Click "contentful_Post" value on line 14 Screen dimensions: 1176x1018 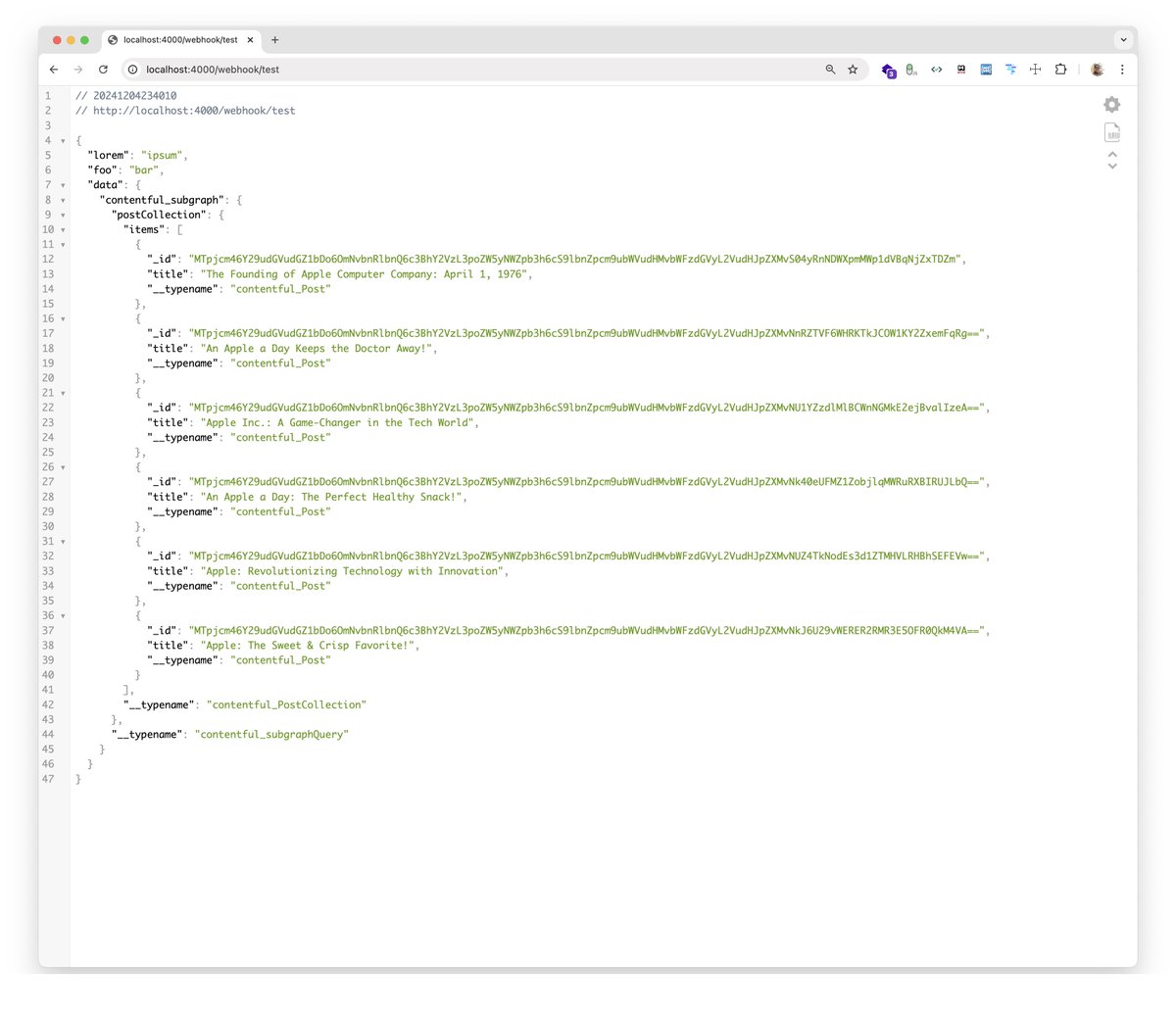coord(280,289)
